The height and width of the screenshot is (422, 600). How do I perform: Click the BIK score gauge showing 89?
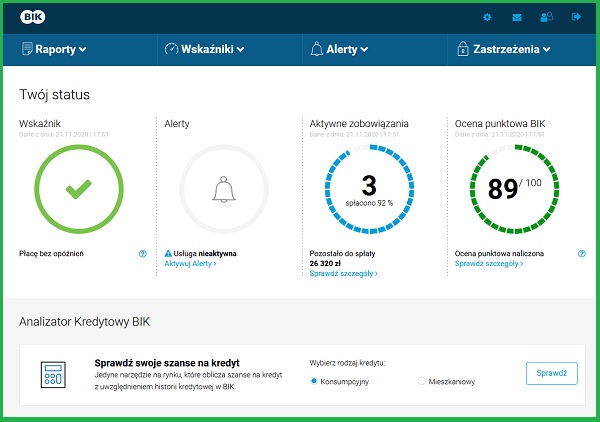click(511, 188)
